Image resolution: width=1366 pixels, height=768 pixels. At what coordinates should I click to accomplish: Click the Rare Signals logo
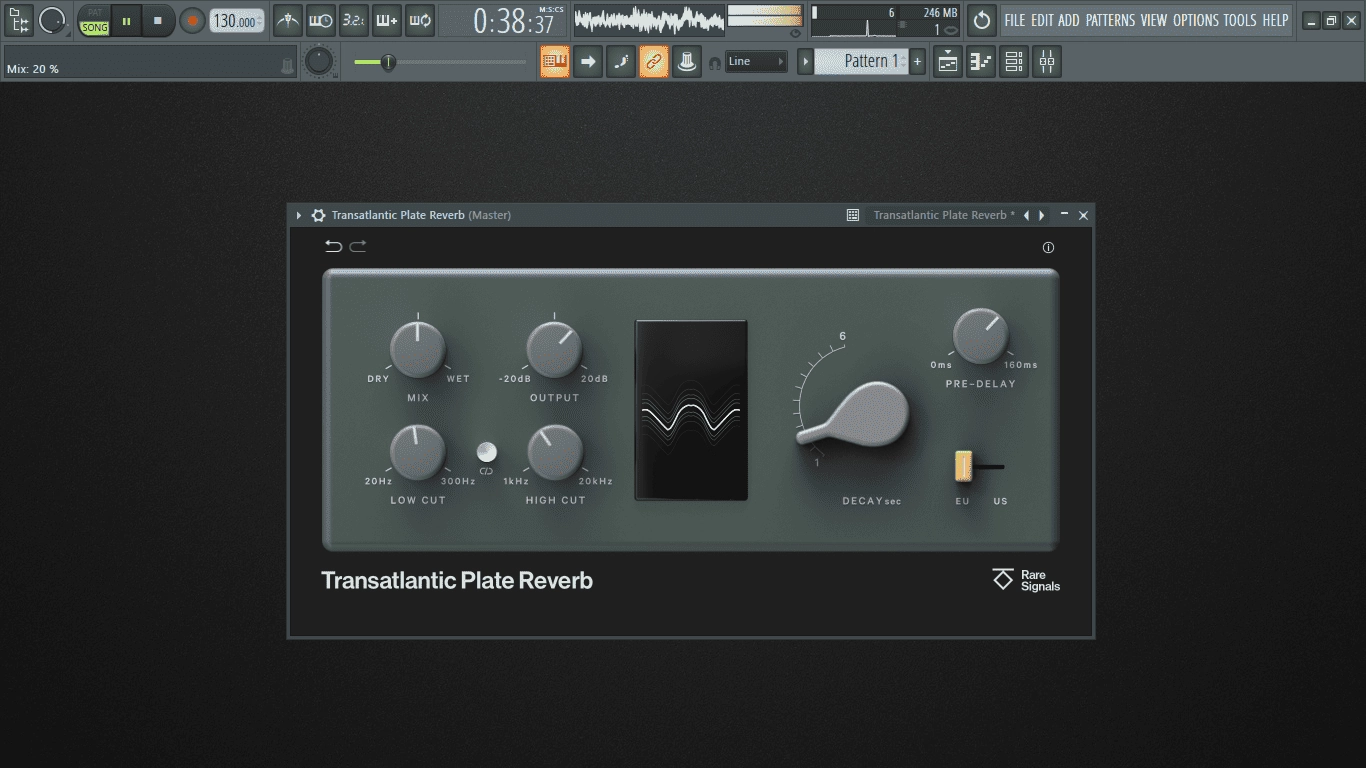[1026, 580]
